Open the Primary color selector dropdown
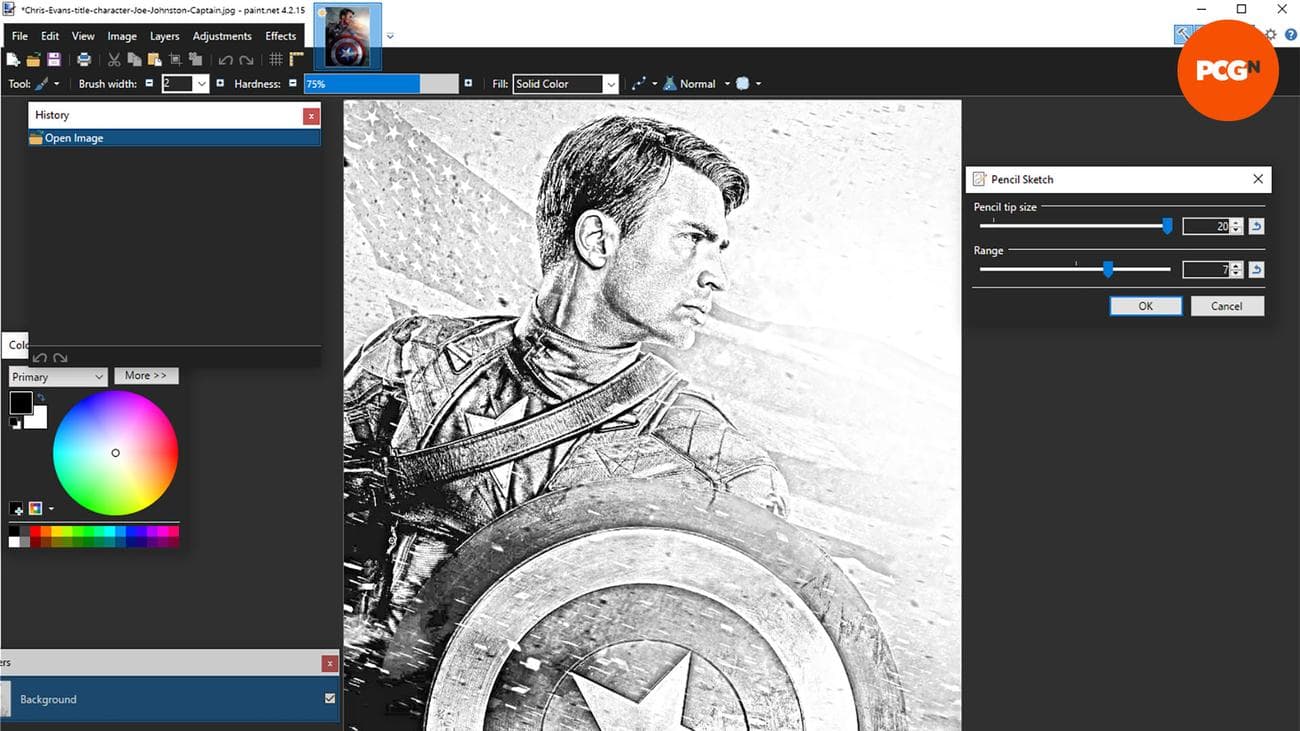Image resolution: width=1300 pixels, height=731 pixels. (58, 377)
